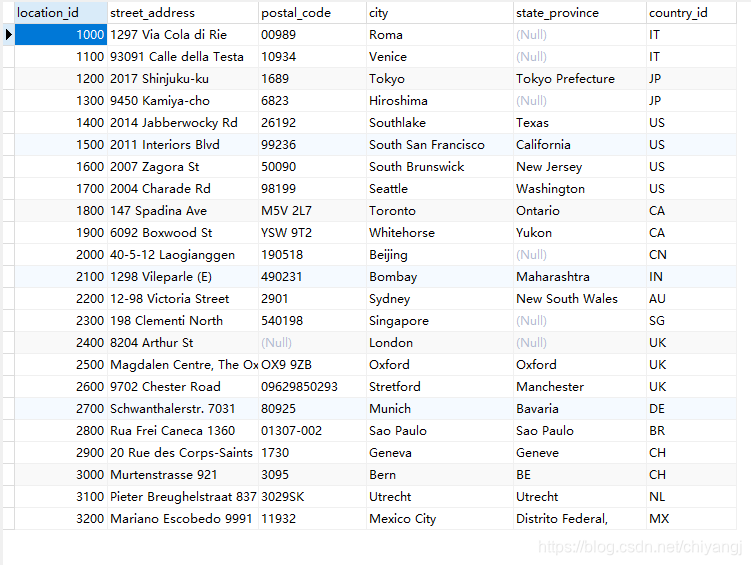Select the Stretford city cell
Screen dimensions: 751x565
pos(440,387)
